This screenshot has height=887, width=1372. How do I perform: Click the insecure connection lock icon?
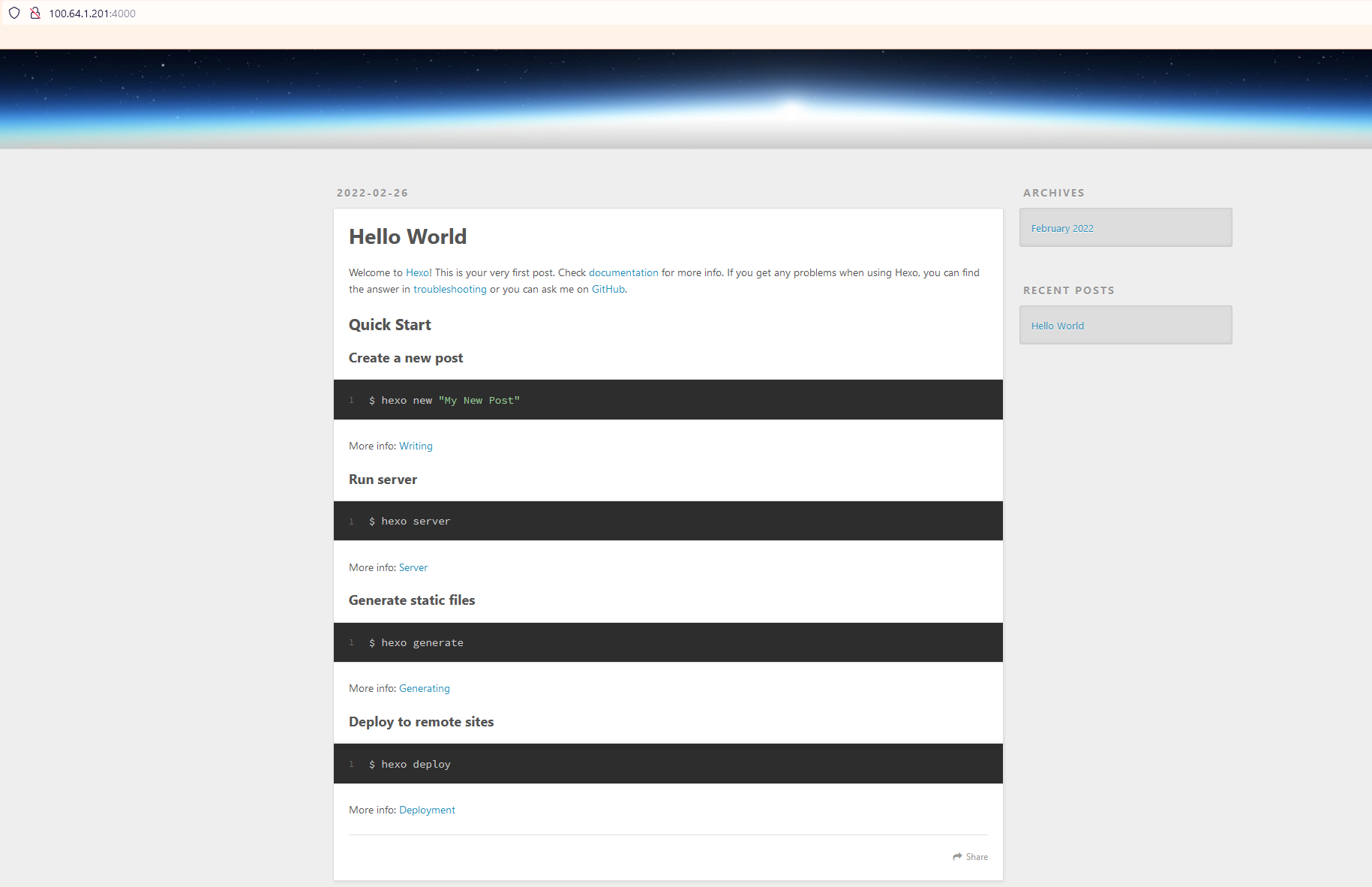click(35, 13)
